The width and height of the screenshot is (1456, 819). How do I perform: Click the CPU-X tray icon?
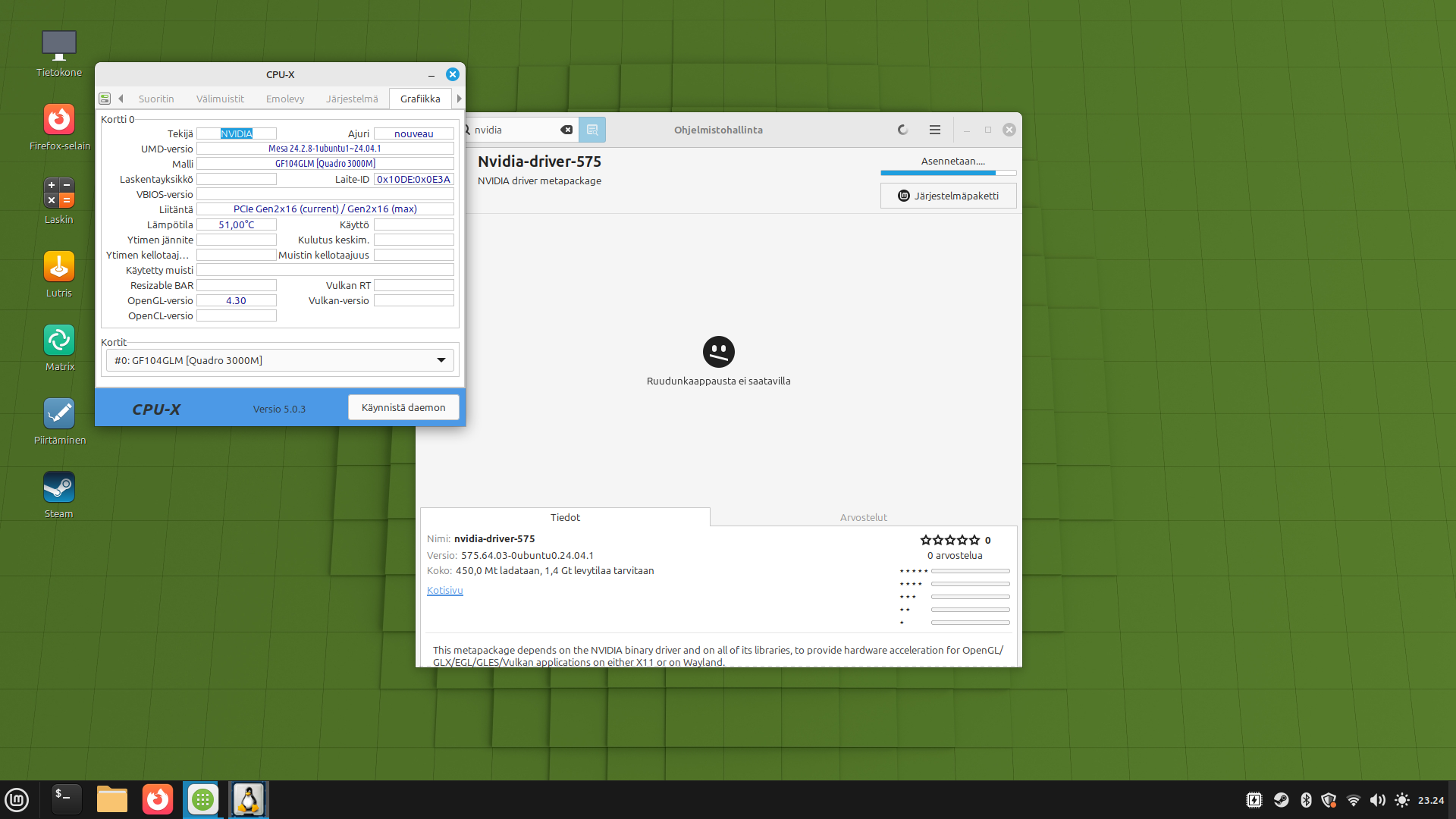(1254, 800)
